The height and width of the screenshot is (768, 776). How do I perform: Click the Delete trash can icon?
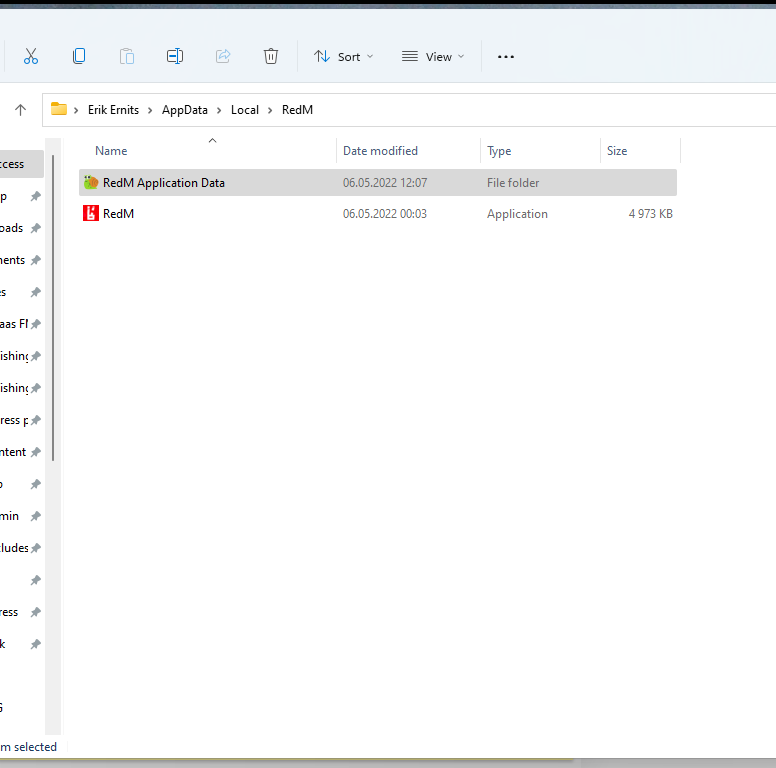(271, 56)
